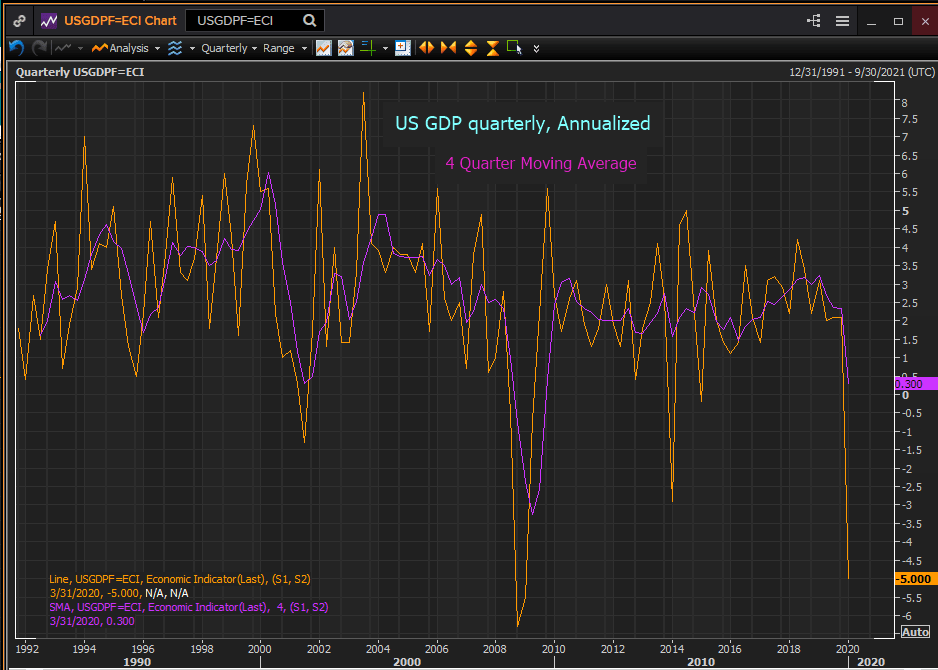Click the date range 12/31/1991 - 9/30/2021 text
The height and width of the screenshot is (670, 938).
[x=861, y=72]
